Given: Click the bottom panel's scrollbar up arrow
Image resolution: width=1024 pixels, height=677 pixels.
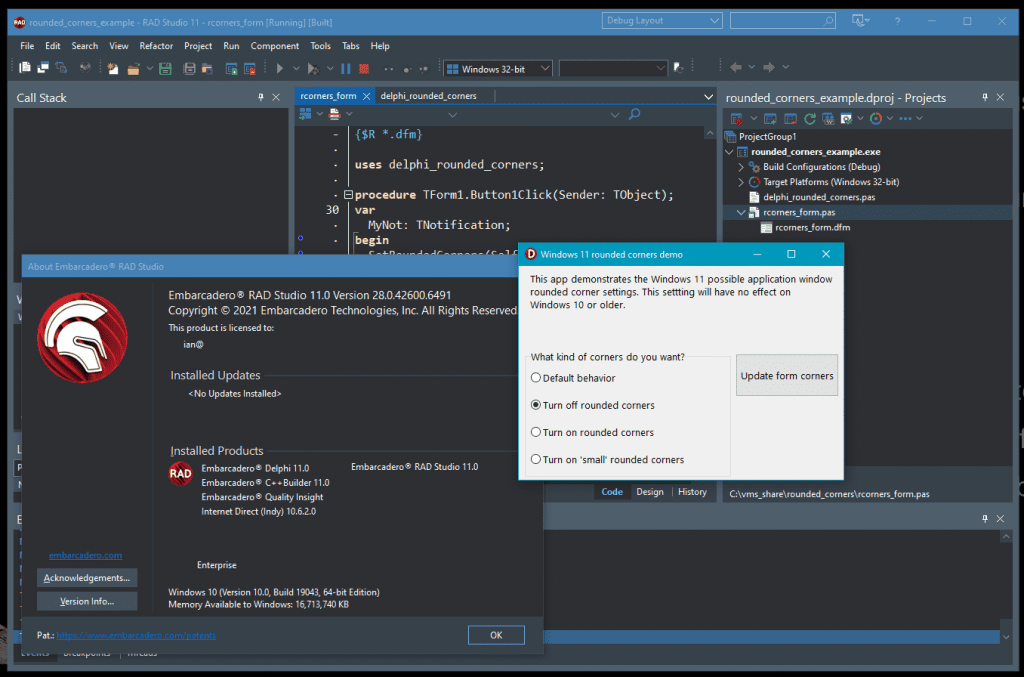Looking at the screenshot, I should pyautogui.click(x=1006, y=537).
